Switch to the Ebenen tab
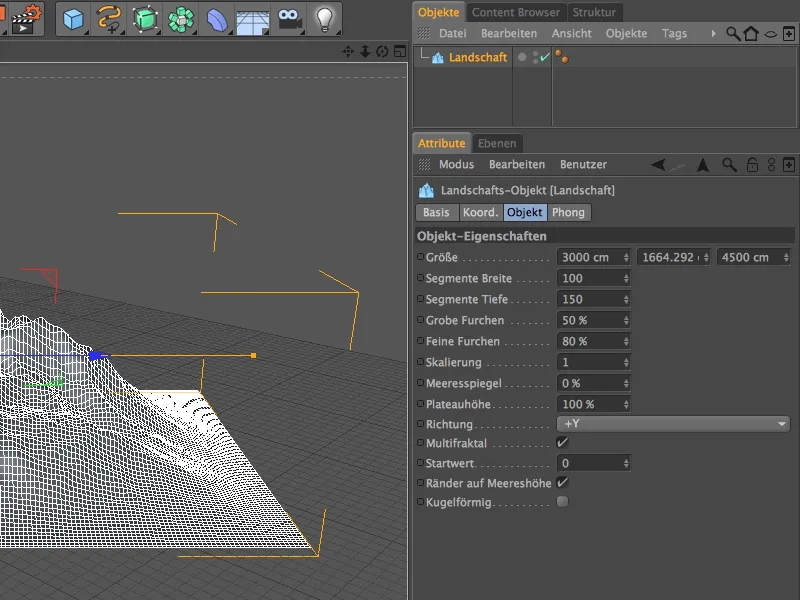Screen dimensions: 800x600 497,143
